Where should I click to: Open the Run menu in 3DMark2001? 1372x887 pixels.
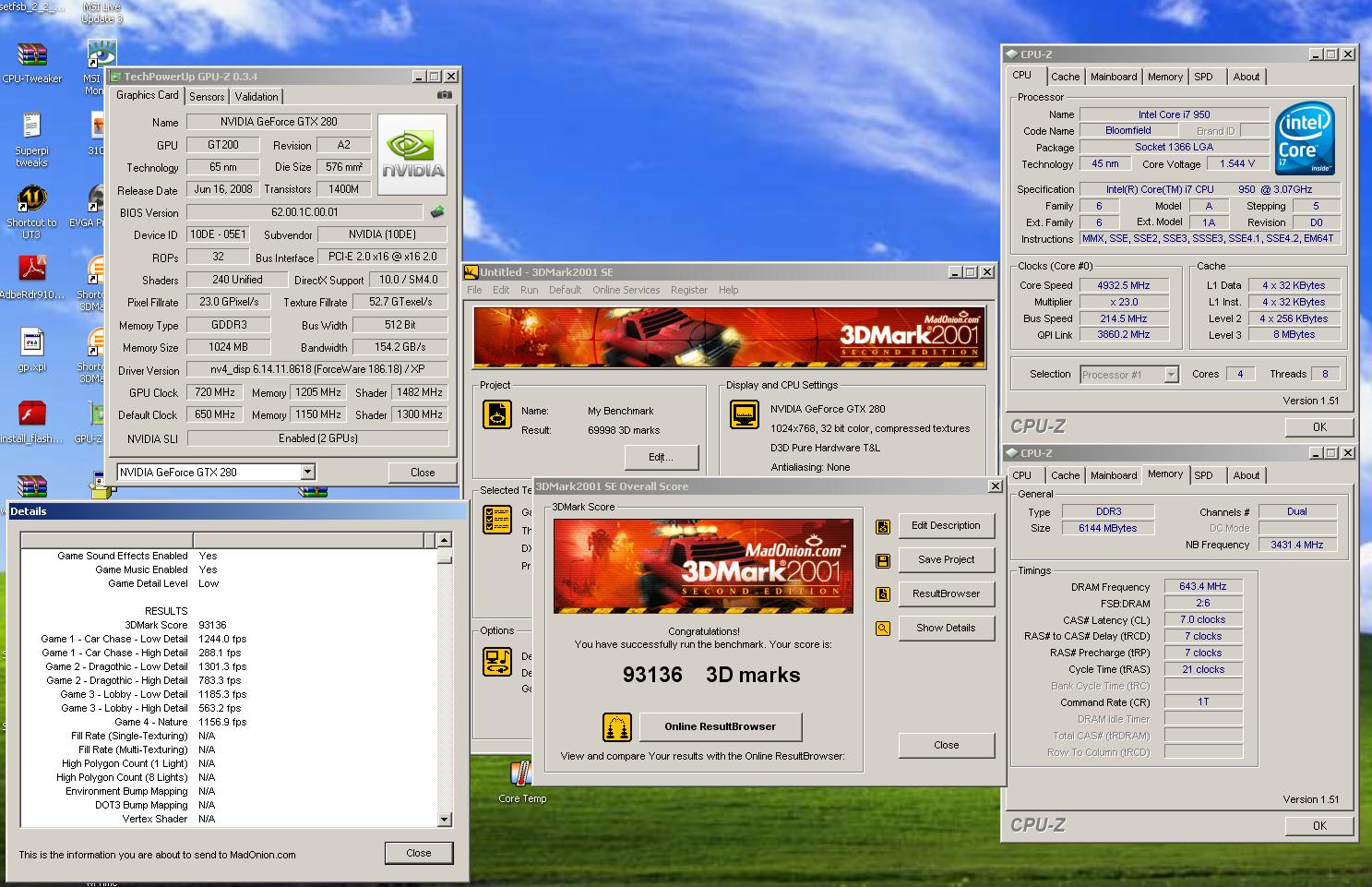[529, 290]
